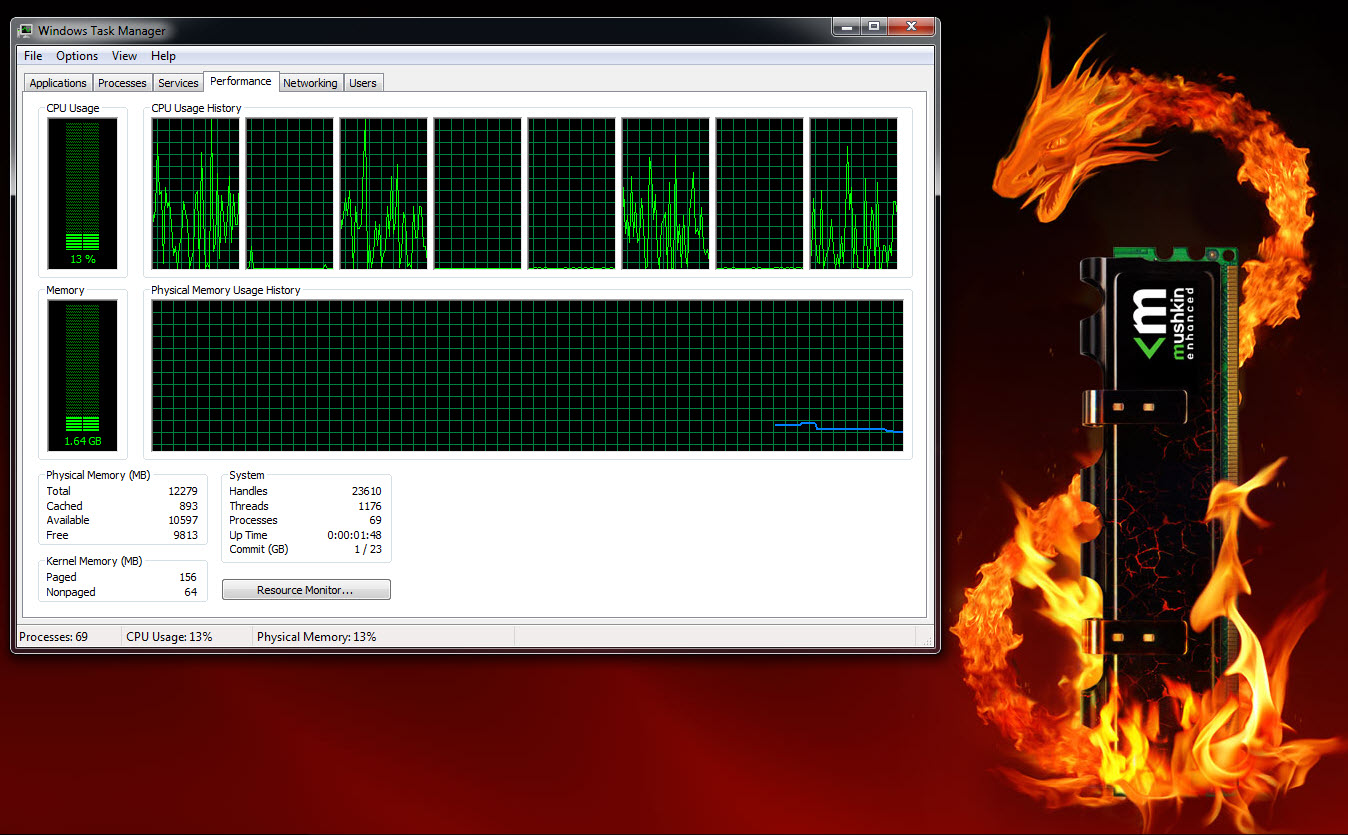The width and height of the screenshot is (1348, 835).
Task: Switch to the Services tab
Action: point(178,83)
